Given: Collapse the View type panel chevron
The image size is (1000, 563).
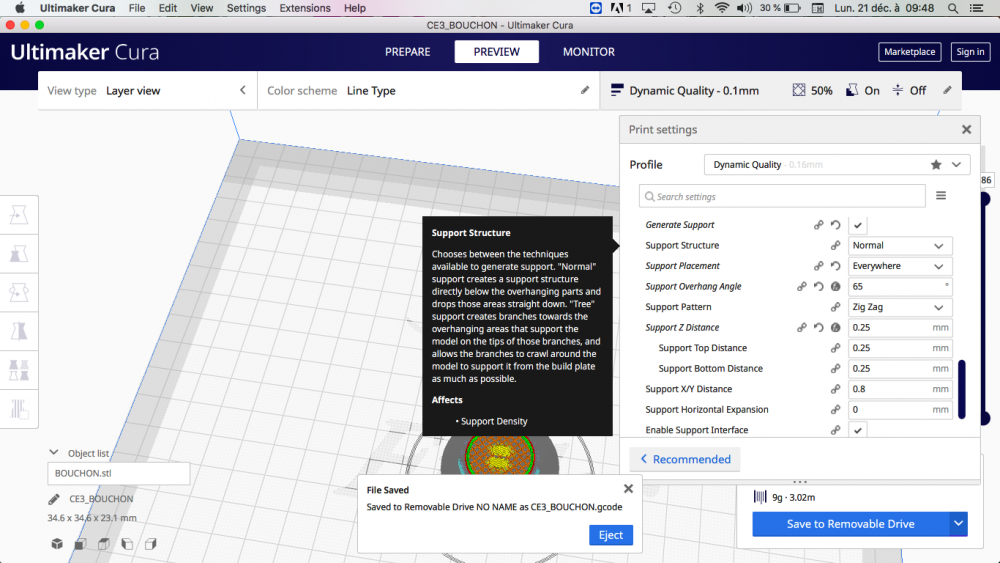Looking at the screenshot, I should point(242,91).
